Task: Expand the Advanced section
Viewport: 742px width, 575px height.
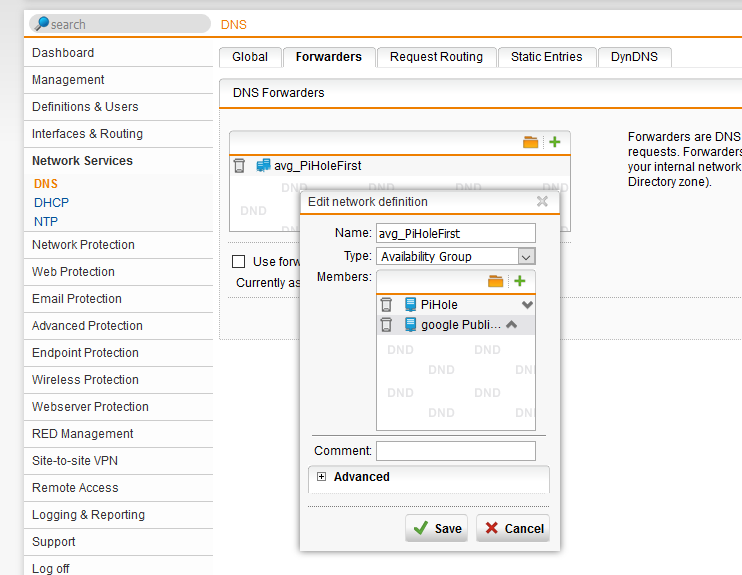Action: 322,477
